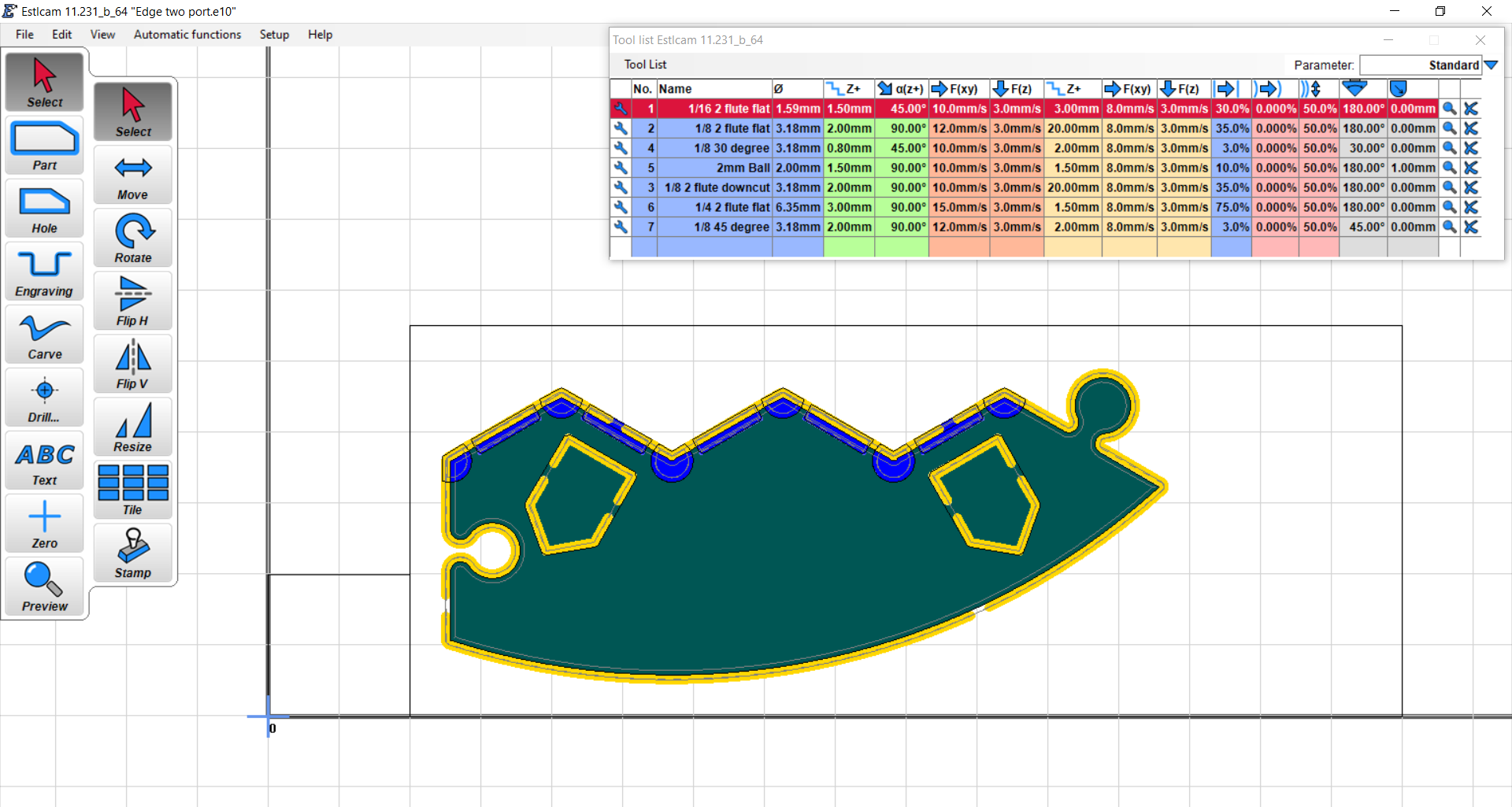Viewport: 1512px width, 807px height.
Task: Open the Help menu
Action: point(320,35)
